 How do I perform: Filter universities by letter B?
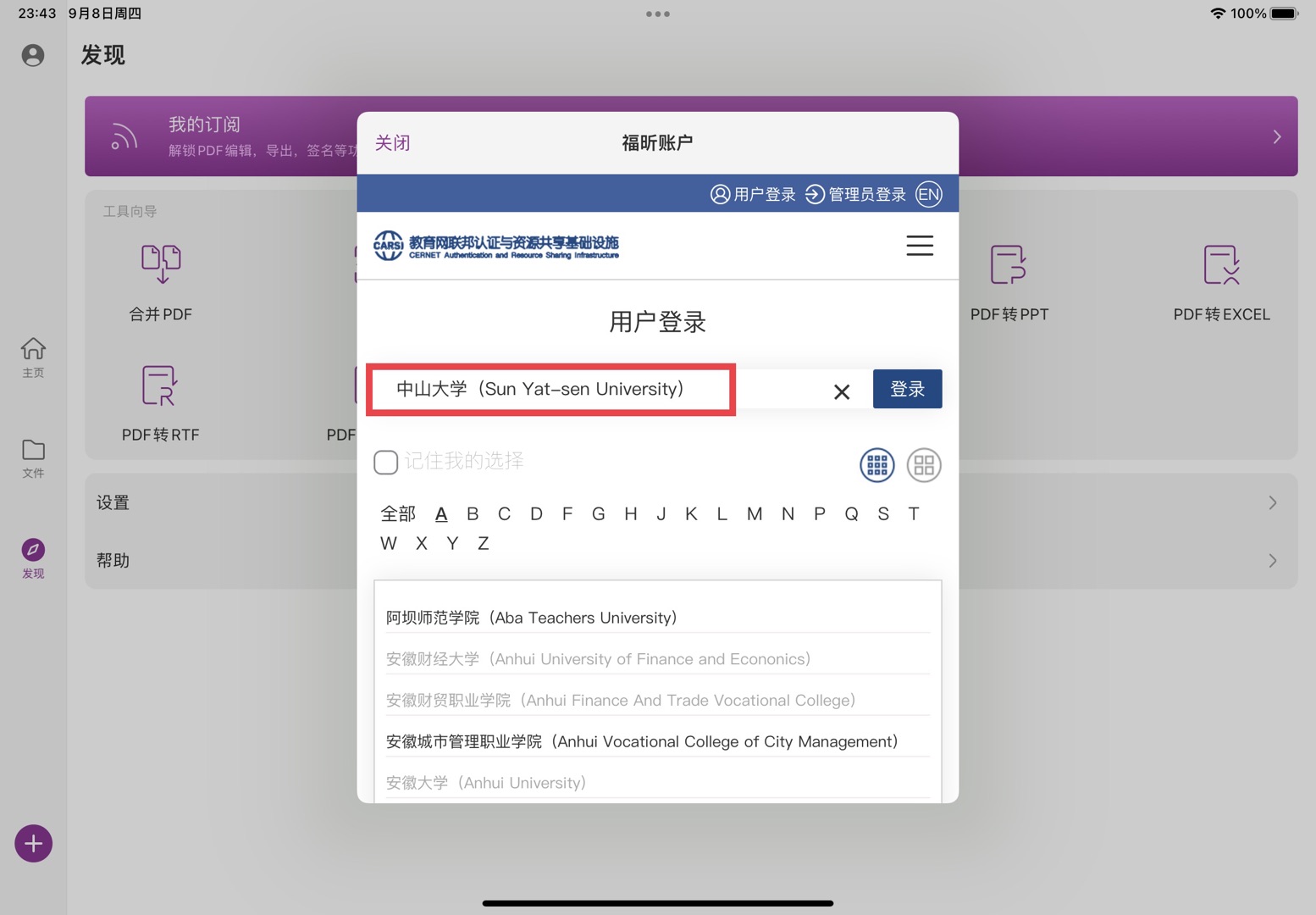pos(473,513)
